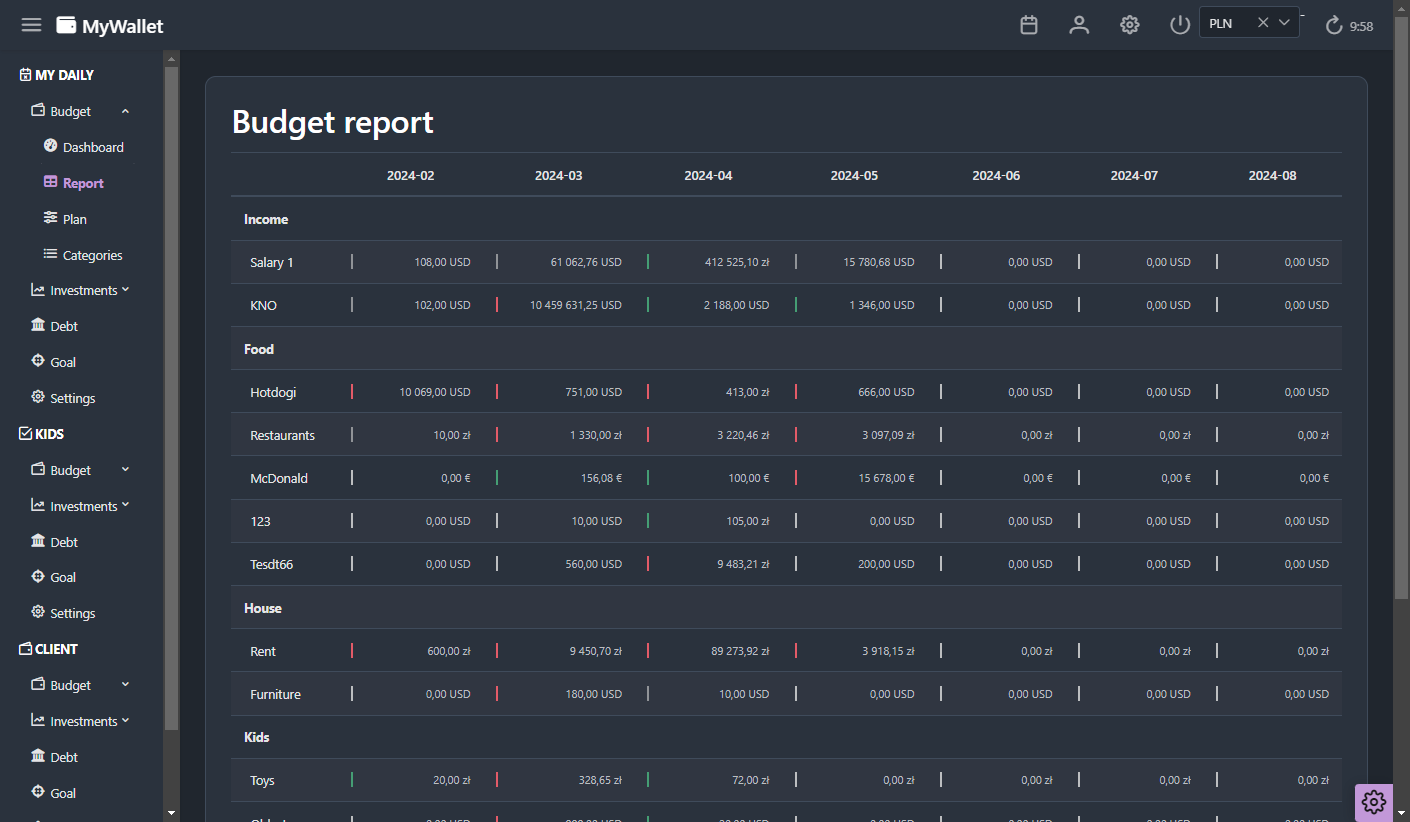Click the Furniture row label
This screenshot has height=822, width=1410.
coord(275,694)
